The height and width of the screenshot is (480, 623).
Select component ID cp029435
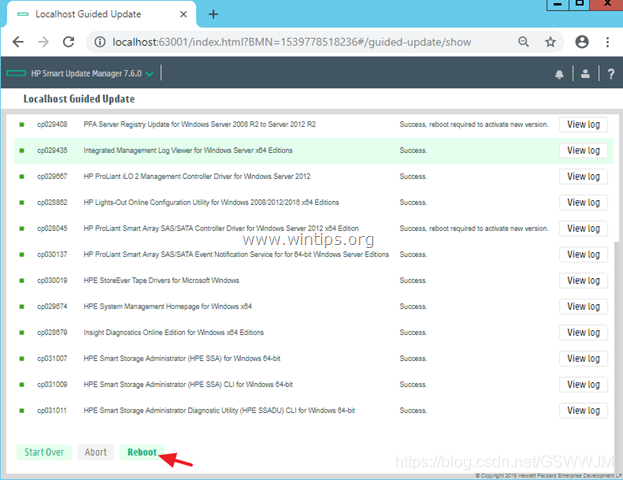[52, 151]
